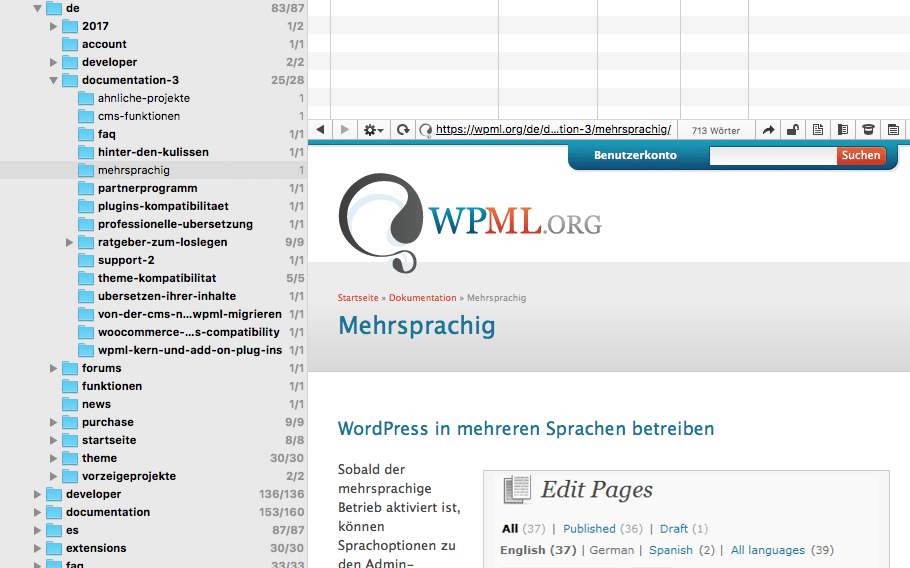Image resolution: width=910 pixels, height=568 pixels.
Task: Collapse the documentation-3 folder
Action: pos(54,80)
